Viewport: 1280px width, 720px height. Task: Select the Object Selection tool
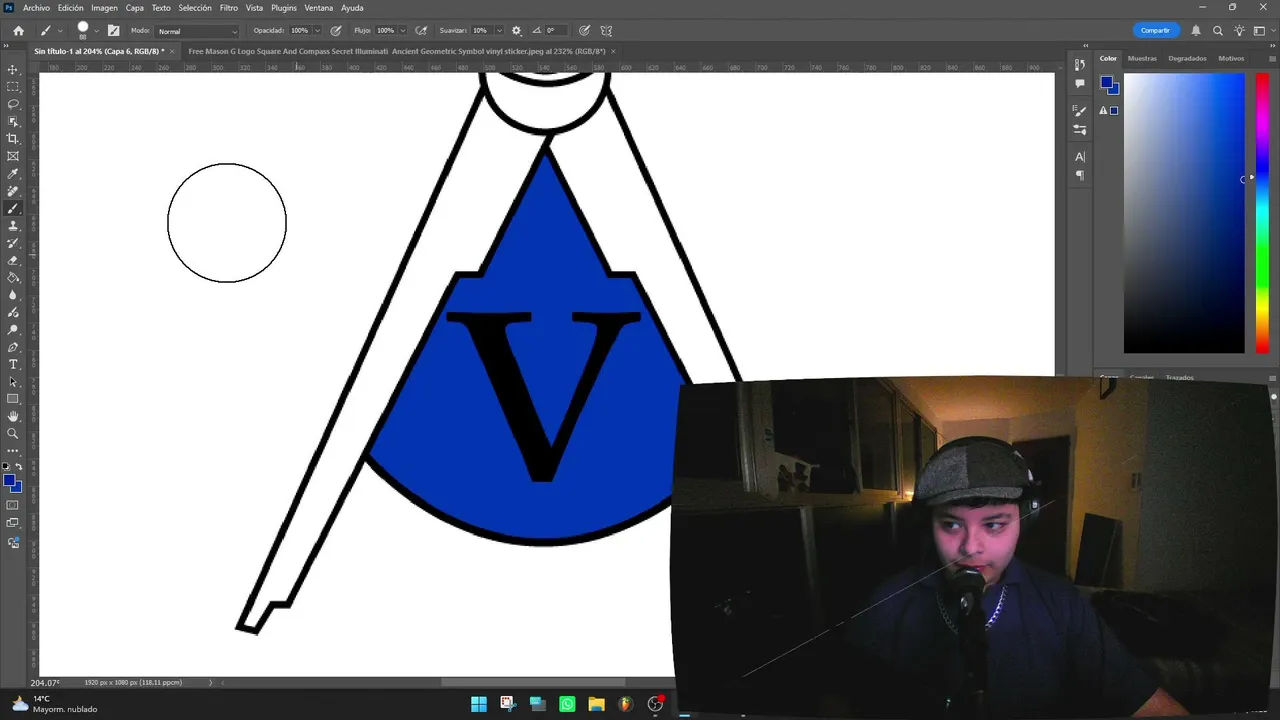pyautogui.click(x=13, y=121)
